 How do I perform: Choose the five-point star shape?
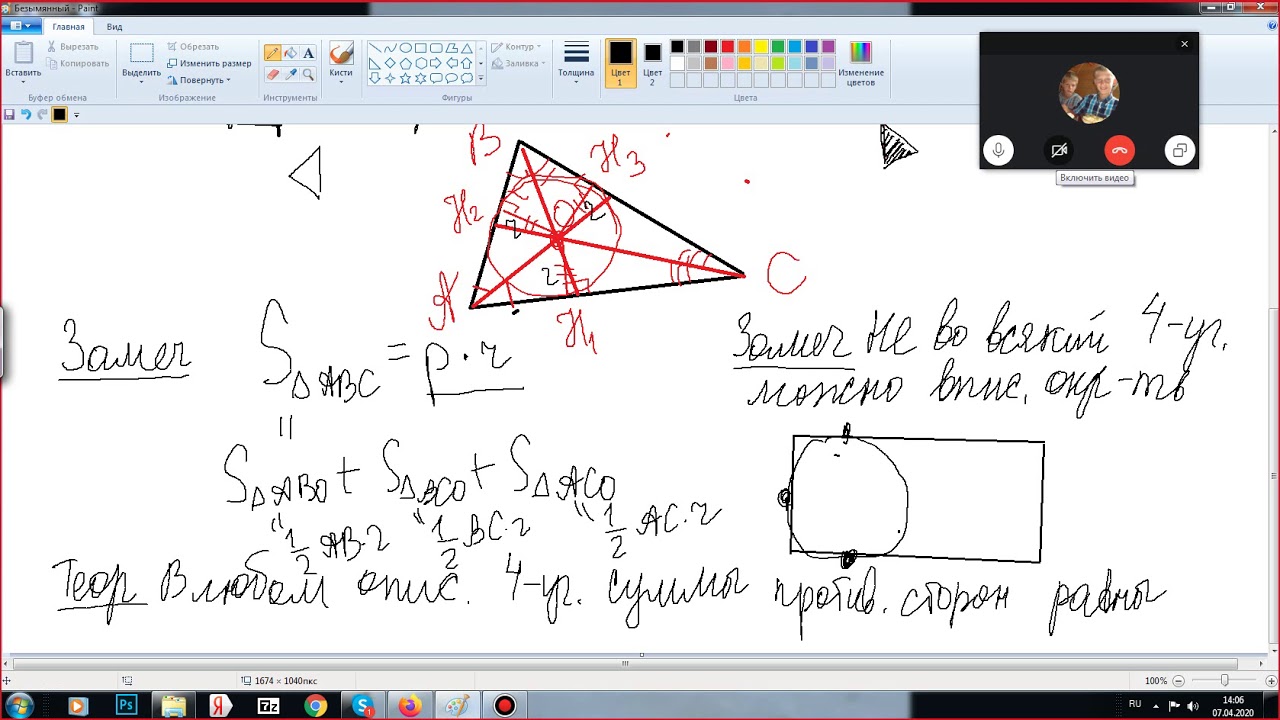(405, 78)
